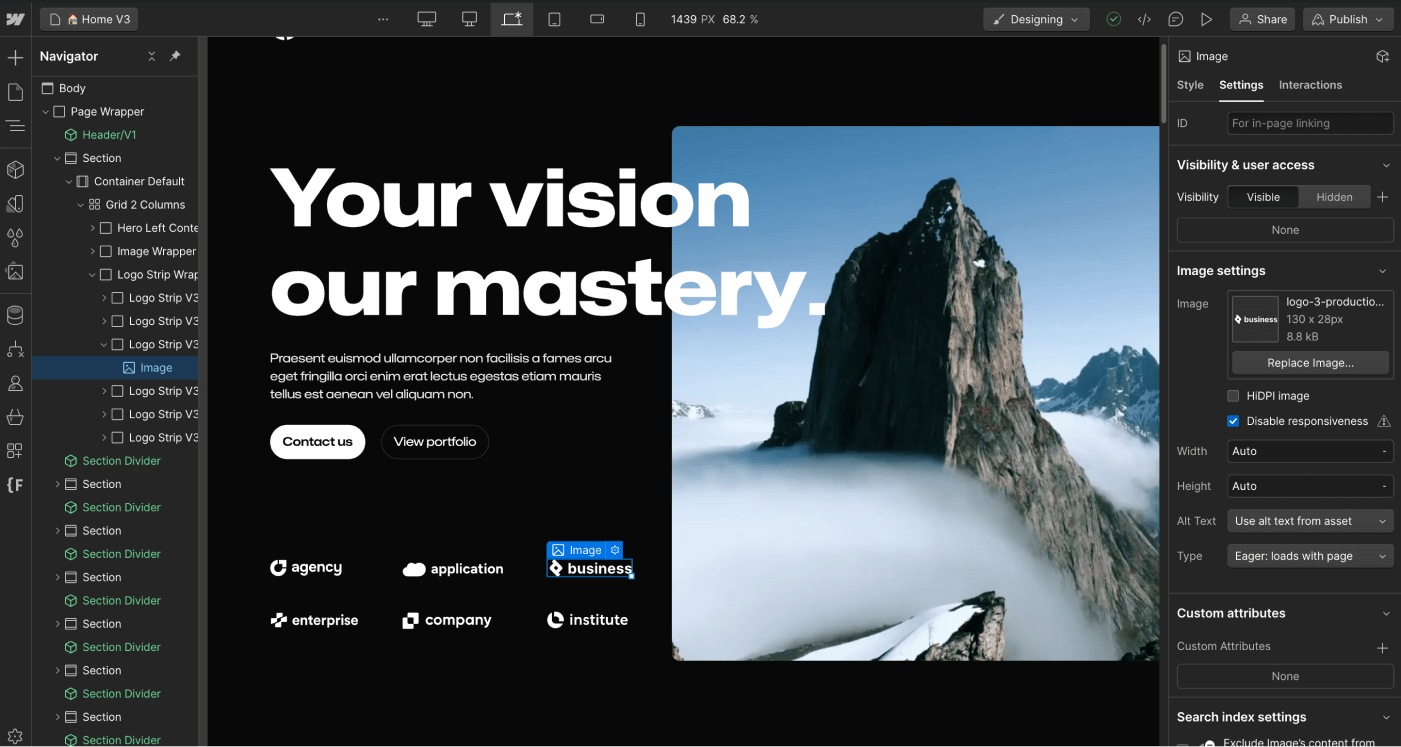Open the Assets panel
The image size is (1401, 747).
coord(15,272)
